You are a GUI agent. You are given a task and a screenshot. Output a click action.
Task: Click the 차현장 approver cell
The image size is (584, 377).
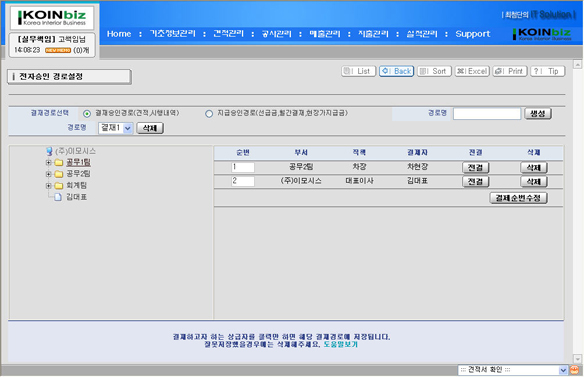click(417, 167)
